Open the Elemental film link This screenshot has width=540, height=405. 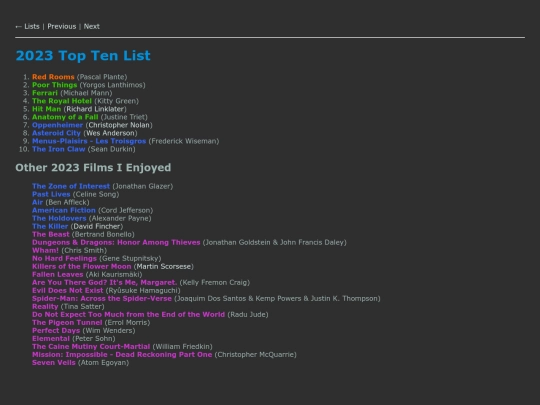tap(51, 339)
